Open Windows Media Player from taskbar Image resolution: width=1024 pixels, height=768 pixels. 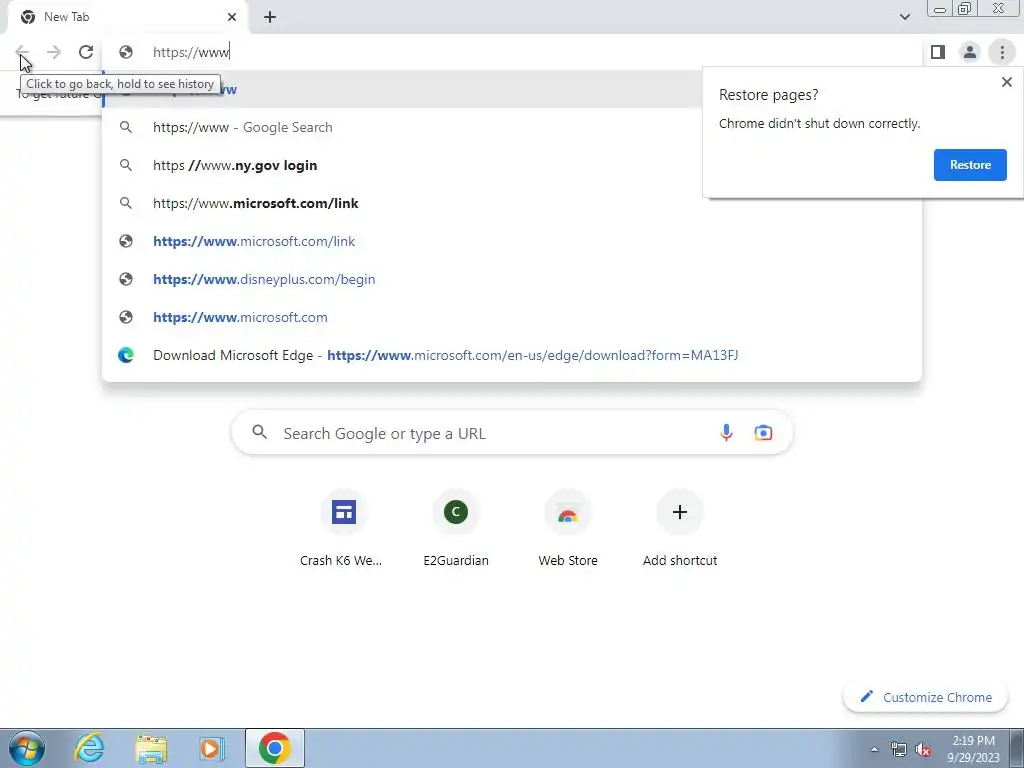click(x=212, y=748)
